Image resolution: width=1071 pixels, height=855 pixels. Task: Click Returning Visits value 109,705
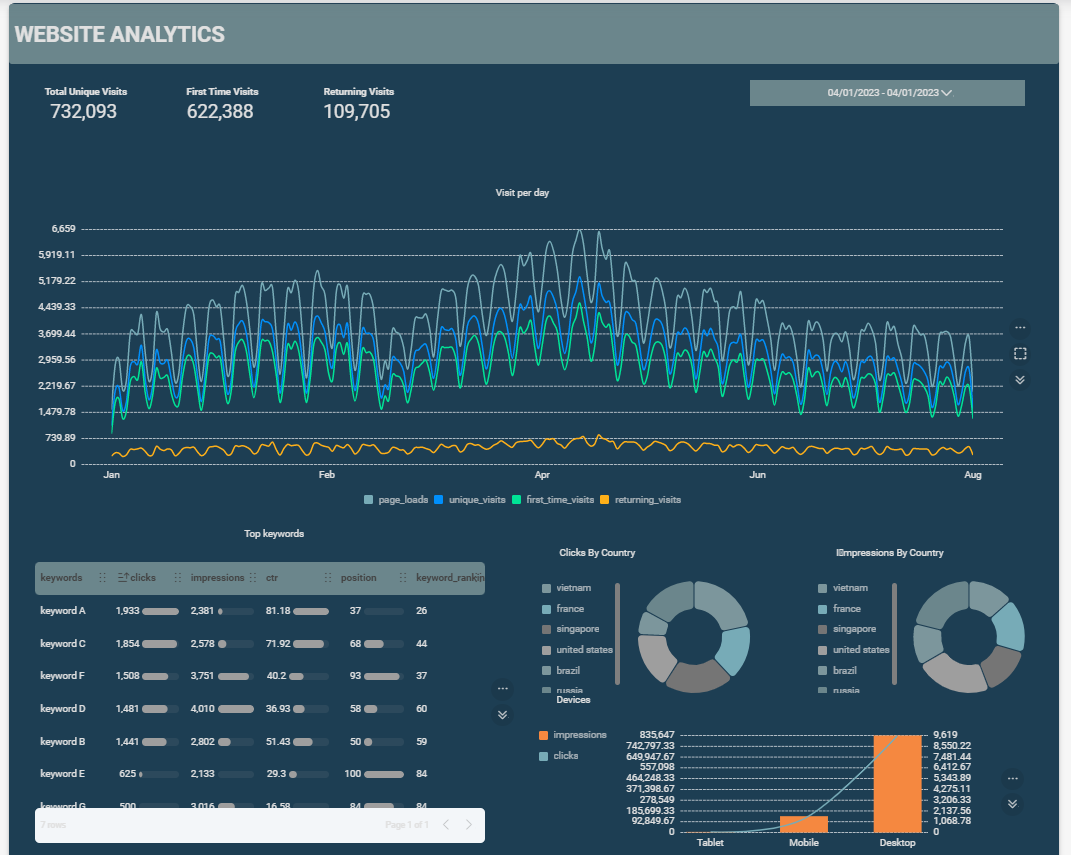pyautogui.click(x=357, y=111)
